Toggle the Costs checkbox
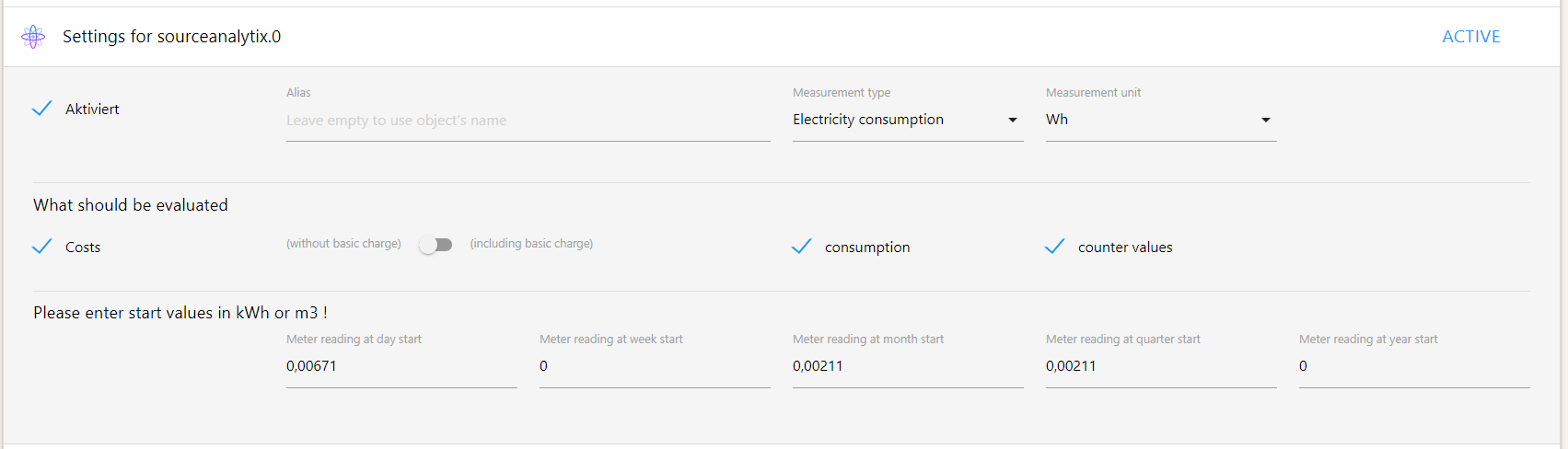The height and width of the screenshot is (449, 1568). [x=42, y=247]
